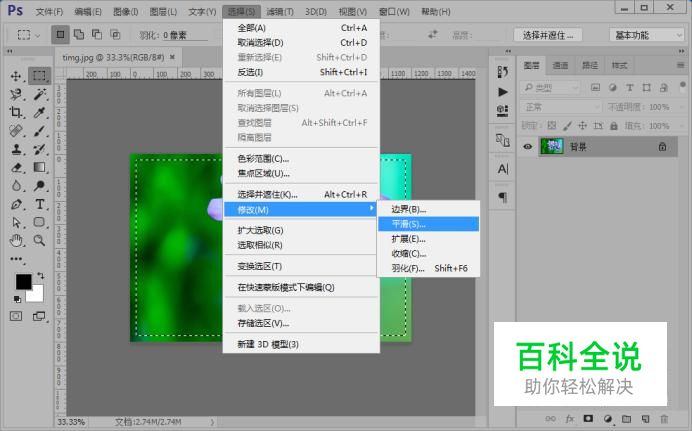Screen dimensions: 692x431
Task: Choose 反选(I) in Select menu
Action: pyautogui.click(x=301, y=72)
